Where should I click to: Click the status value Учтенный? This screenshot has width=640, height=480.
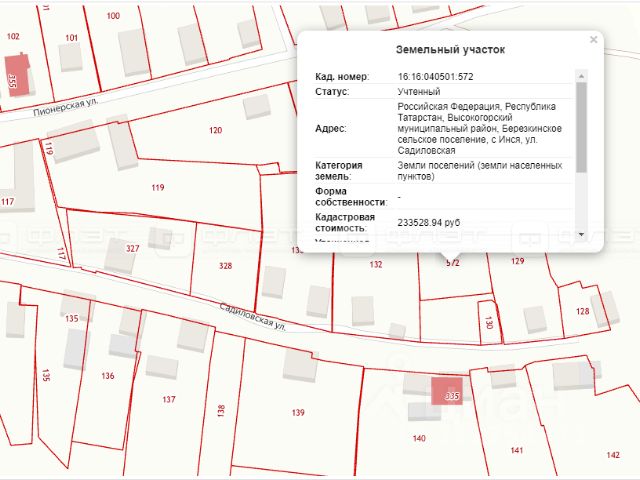click(x=419, y=91)
